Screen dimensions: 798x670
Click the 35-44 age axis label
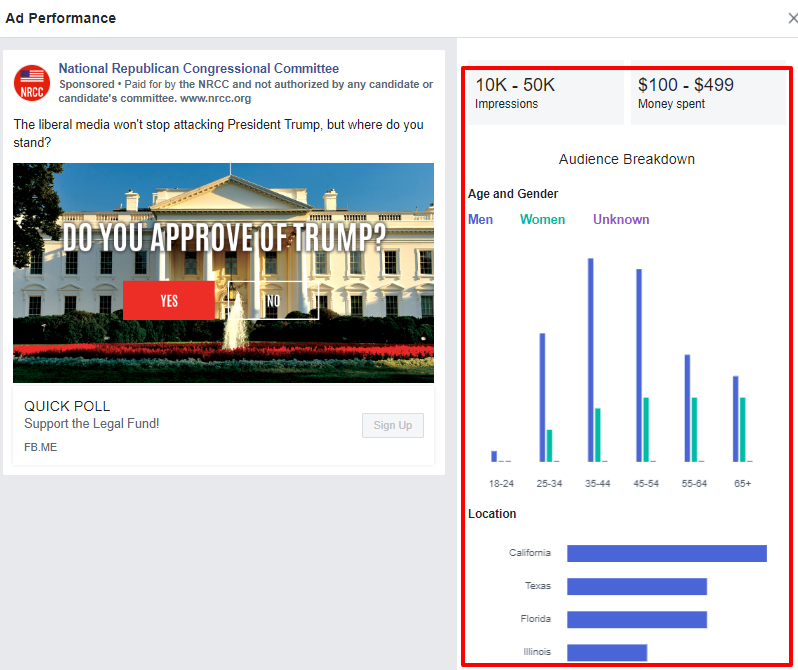(597, 483)
